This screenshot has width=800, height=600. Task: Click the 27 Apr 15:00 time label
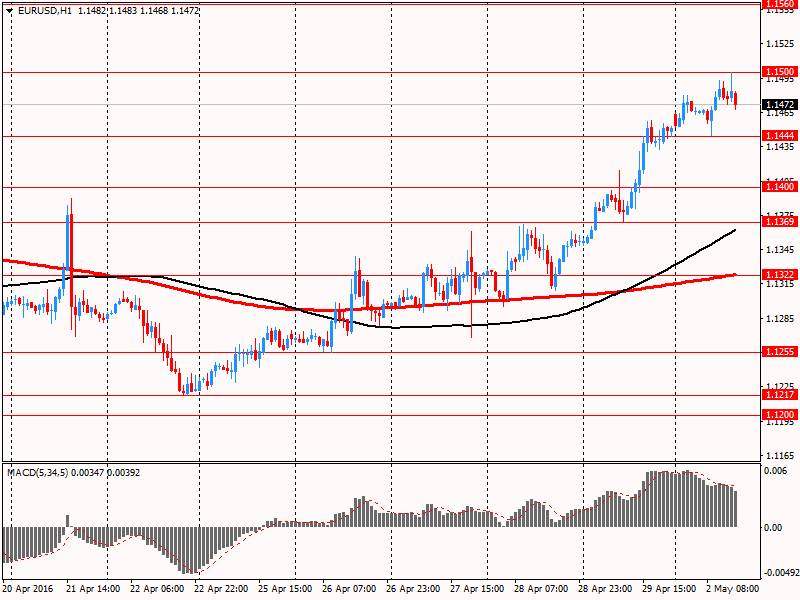click(x=477, y=589)
